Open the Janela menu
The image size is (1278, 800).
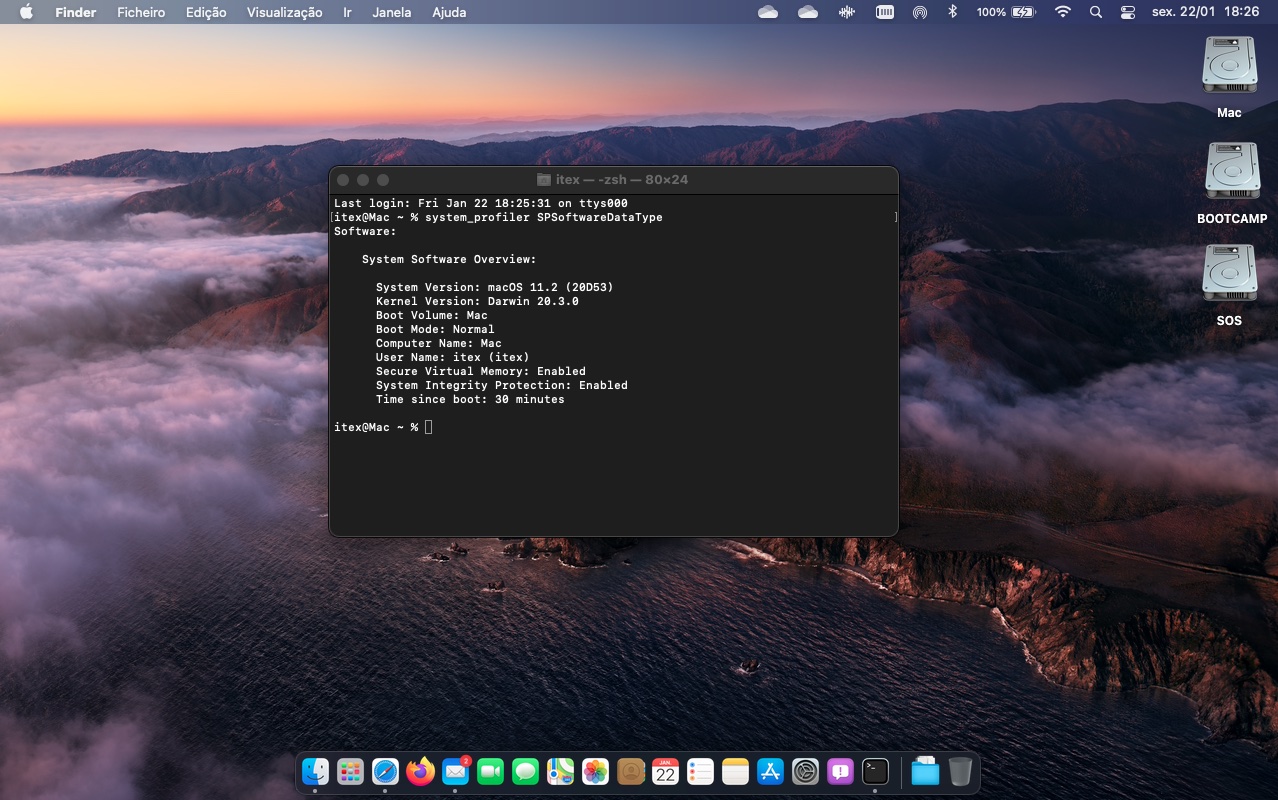click(391, 12)
